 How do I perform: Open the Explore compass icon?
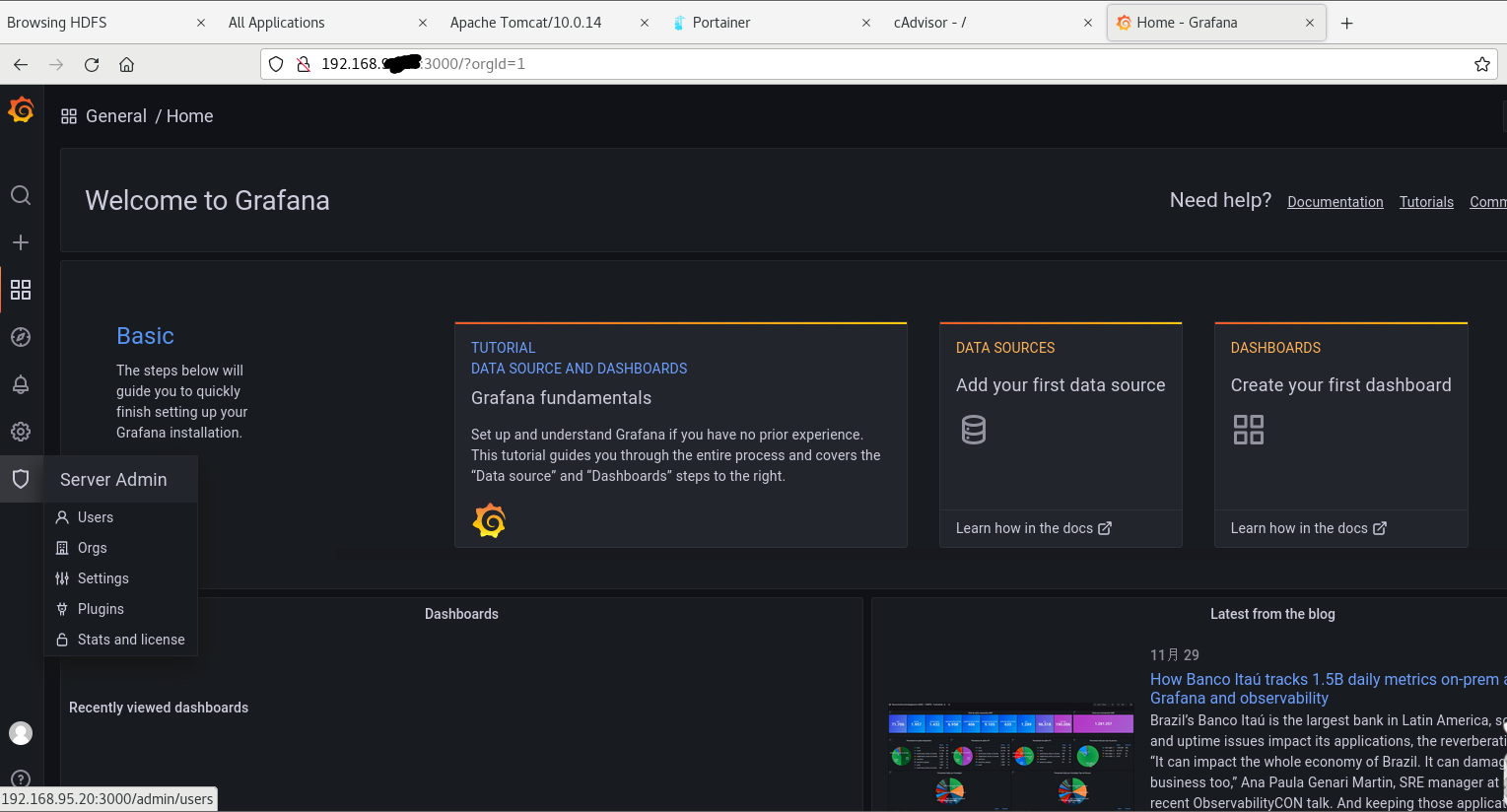pyautogui.click(x=21, y=337)
